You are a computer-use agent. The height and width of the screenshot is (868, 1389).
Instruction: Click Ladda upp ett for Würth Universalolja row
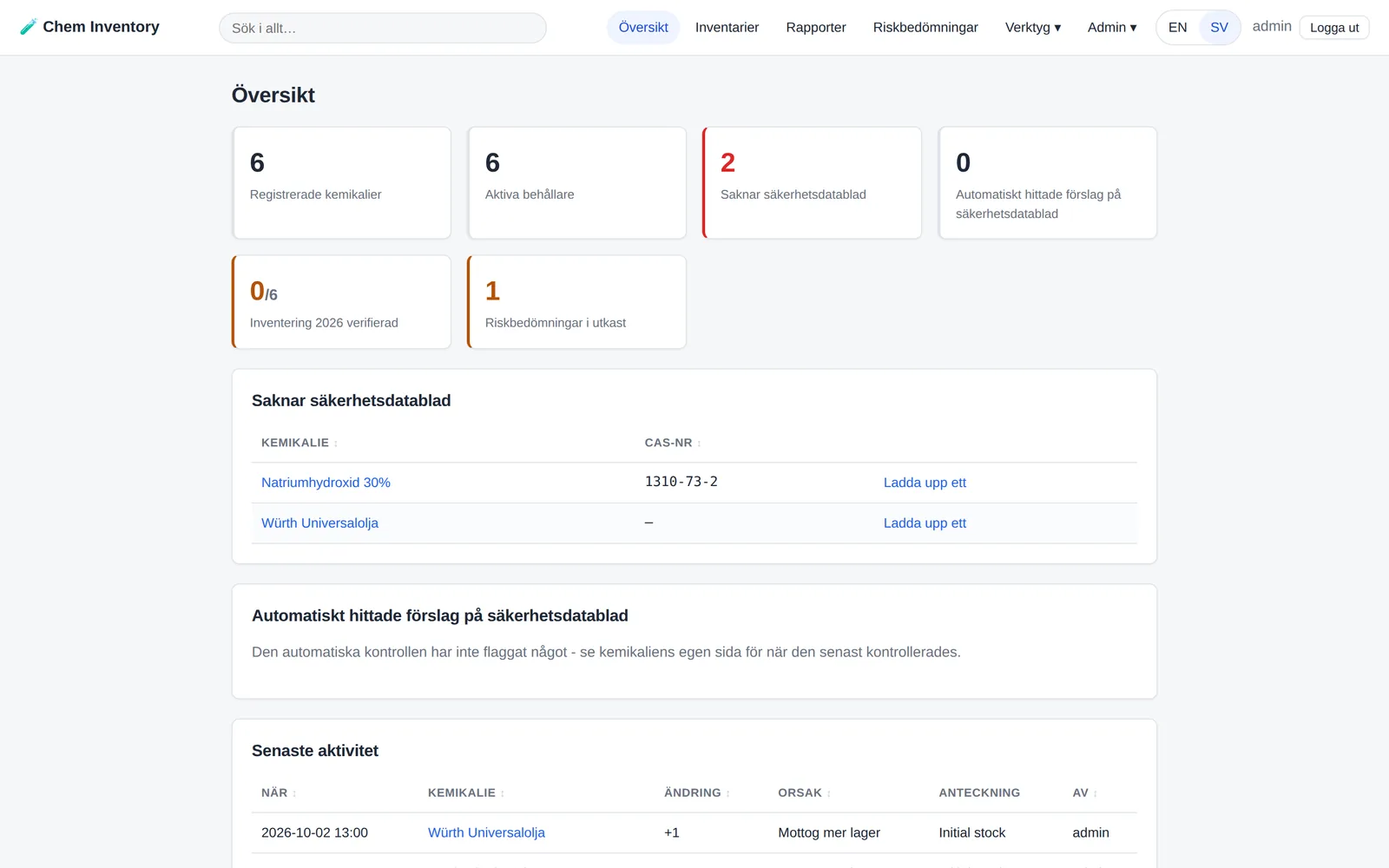click(925, 523)
